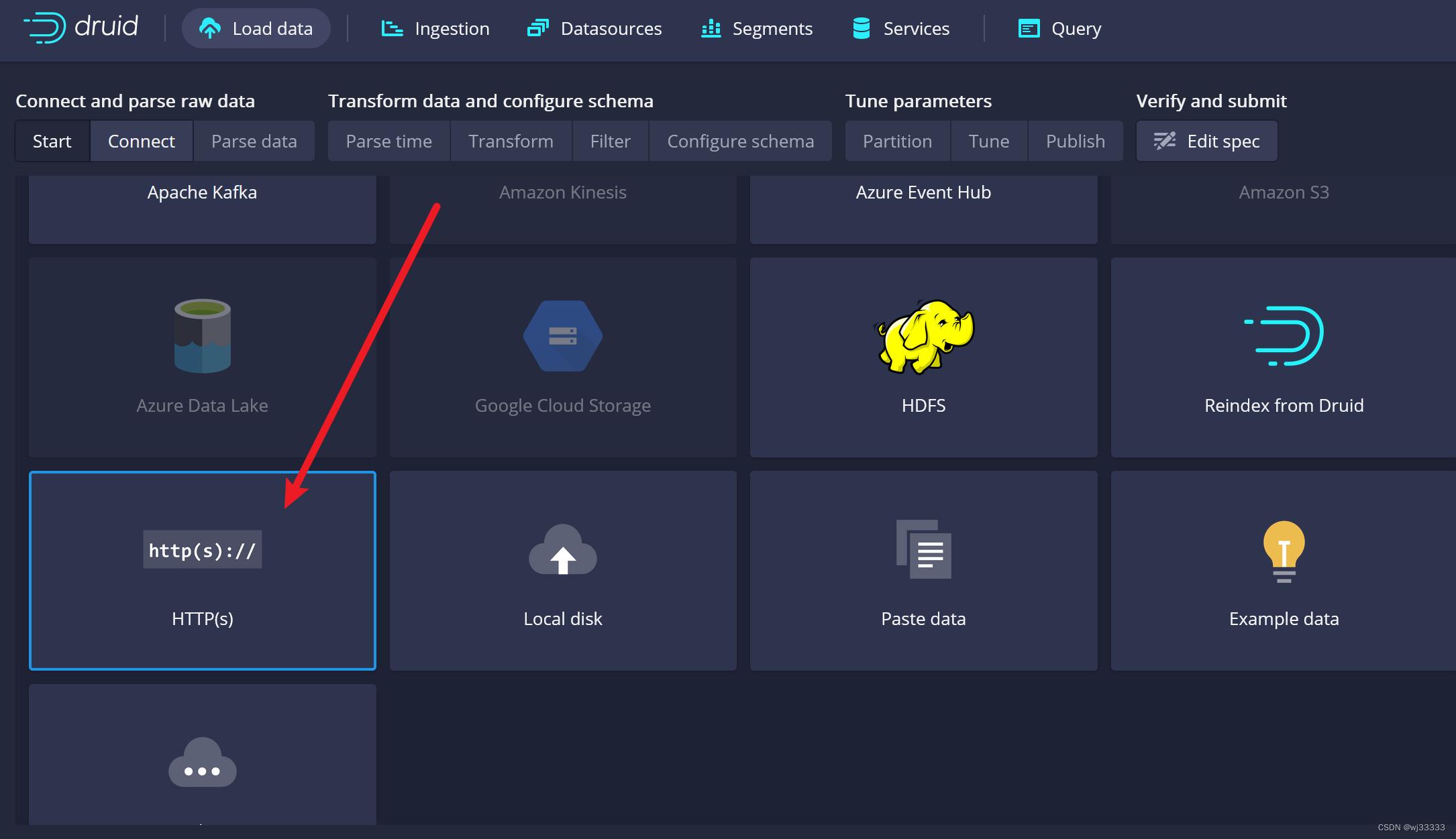Select the Local disk label
1456x839 pixels.
tap(563, 619)
